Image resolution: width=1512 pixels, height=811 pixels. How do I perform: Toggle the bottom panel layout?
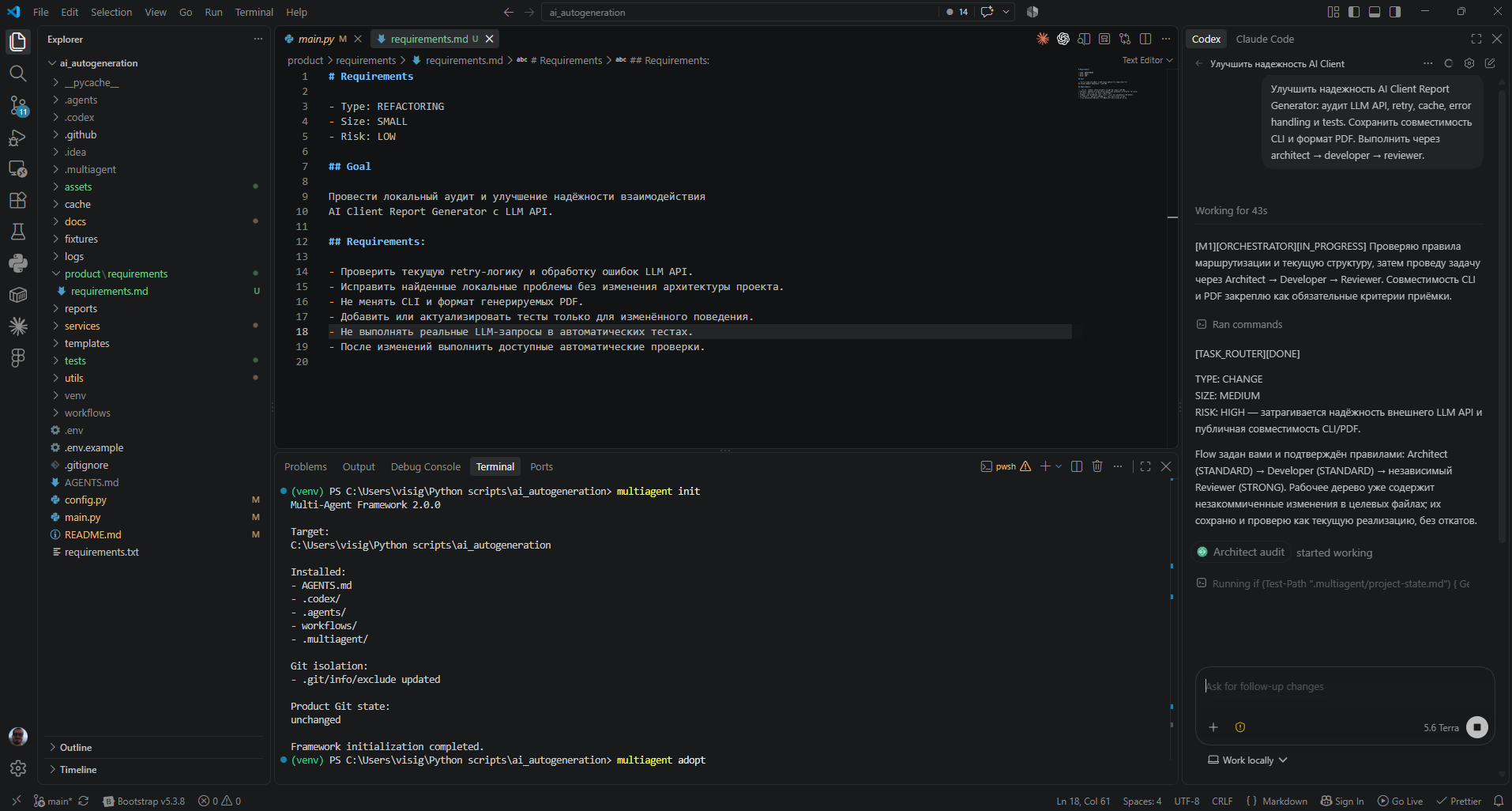tap(1375, 12)
